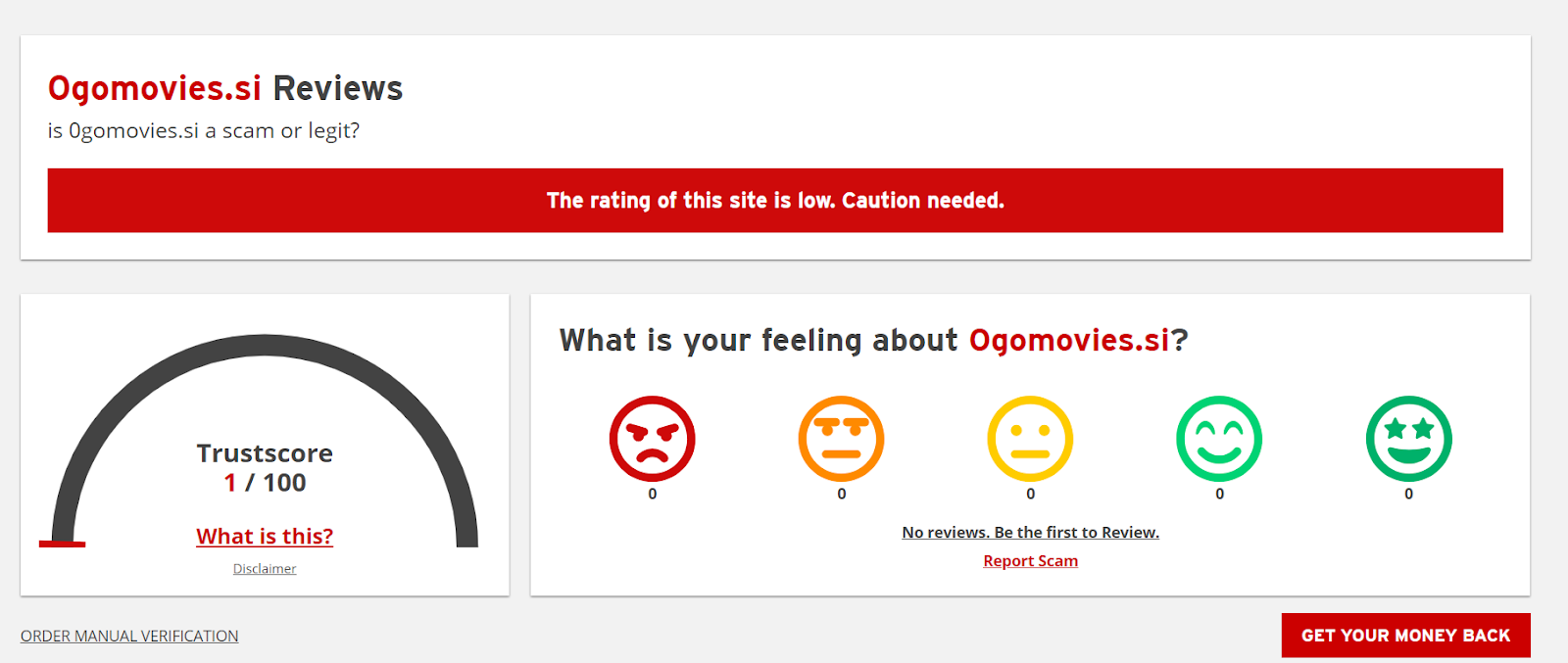Click the 'Ogomovies.si Reviews' heading
Image resolution: width=1568 pixels, height=663 pixels.
(225, 88)
